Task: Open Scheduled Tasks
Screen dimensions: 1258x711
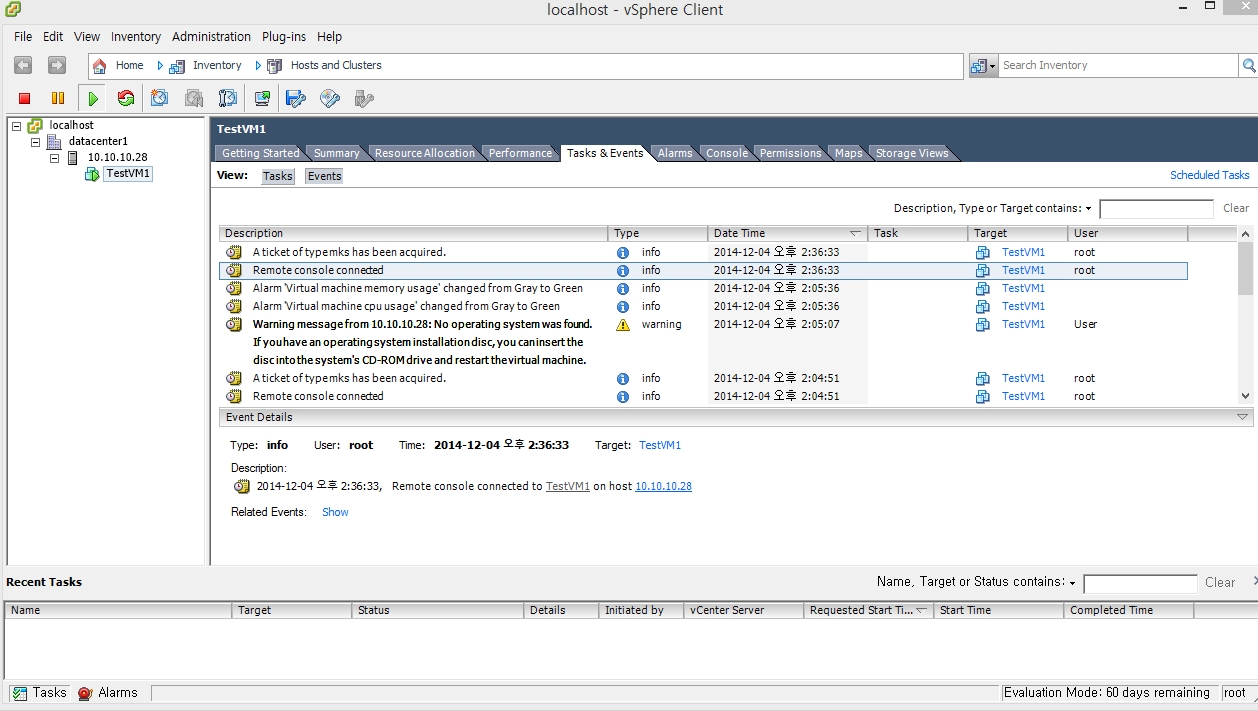Action: [1209, 175]
